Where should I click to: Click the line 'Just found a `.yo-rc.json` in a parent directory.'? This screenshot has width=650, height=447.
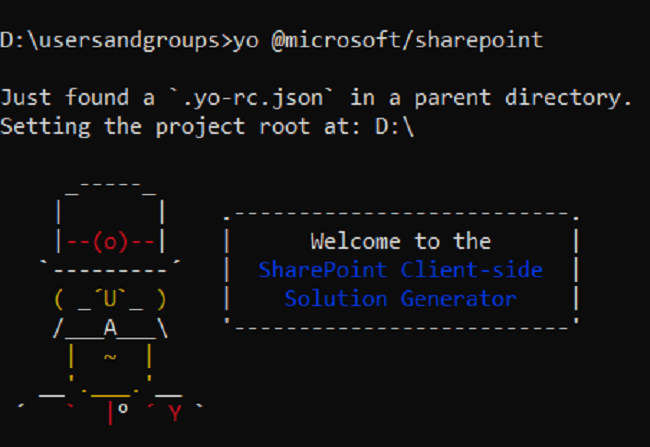click(316, 98)
